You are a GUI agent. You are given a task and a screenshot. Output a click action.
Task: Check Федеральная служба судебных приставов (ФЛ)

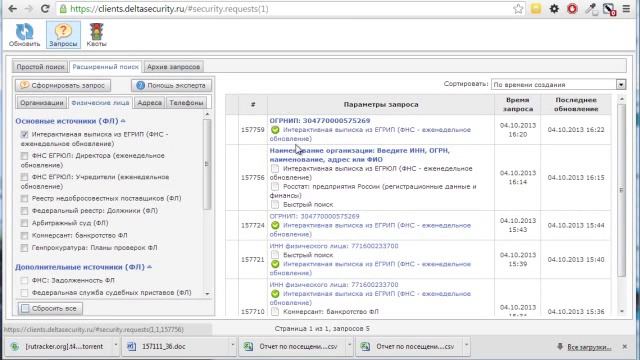(x=24, y=293)
